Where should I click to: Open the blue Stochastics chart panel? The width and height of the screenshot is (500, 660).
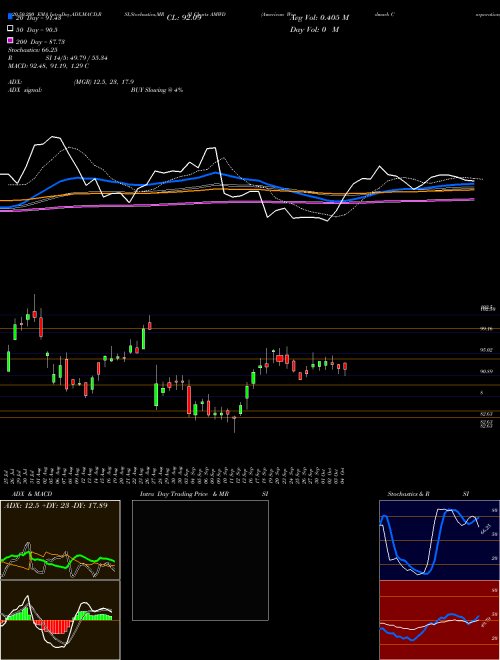click(439, 540)
